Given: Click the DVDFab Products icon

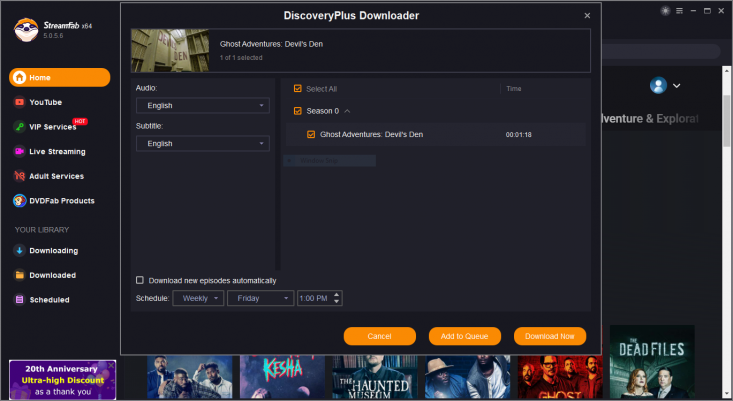Looking at the screenshot, I should click(x=20, y=201).
